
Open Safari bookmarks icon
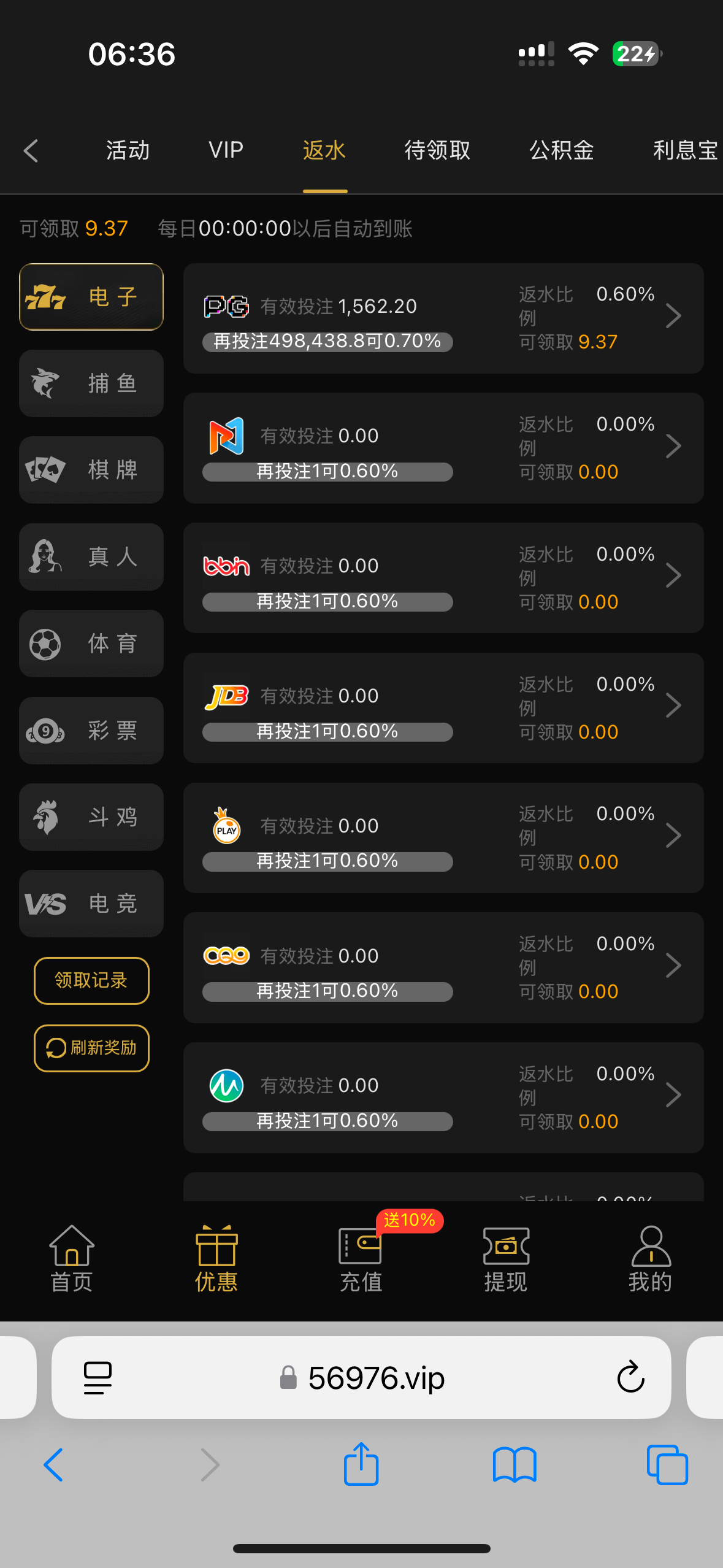click(x=515, y=1464)
